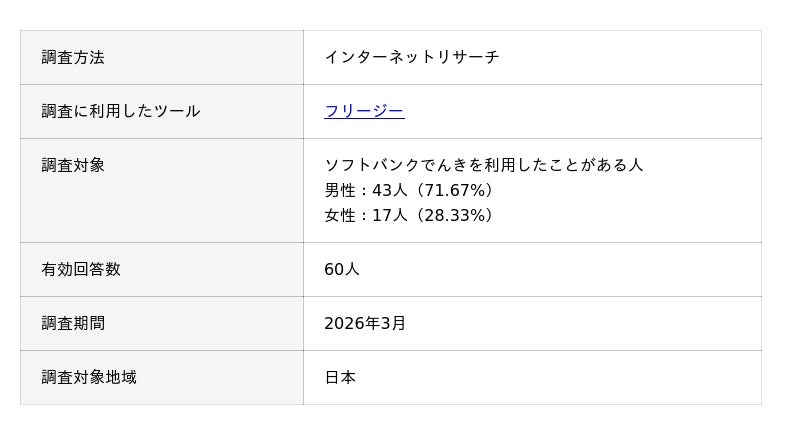Click the 調査に利用したツール label
800x435 pixels.
121,111
